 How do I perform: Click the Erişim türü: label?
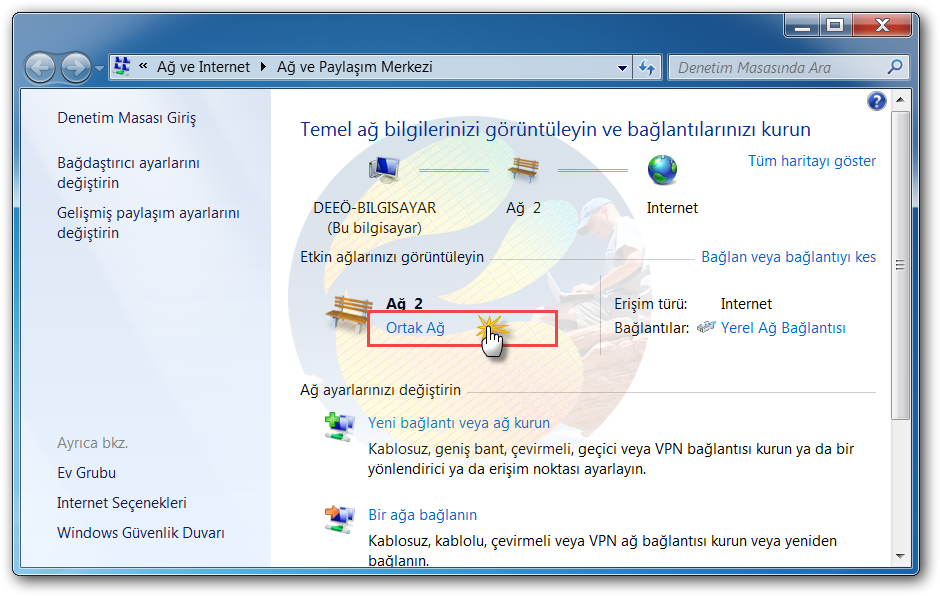coord(650,304)
